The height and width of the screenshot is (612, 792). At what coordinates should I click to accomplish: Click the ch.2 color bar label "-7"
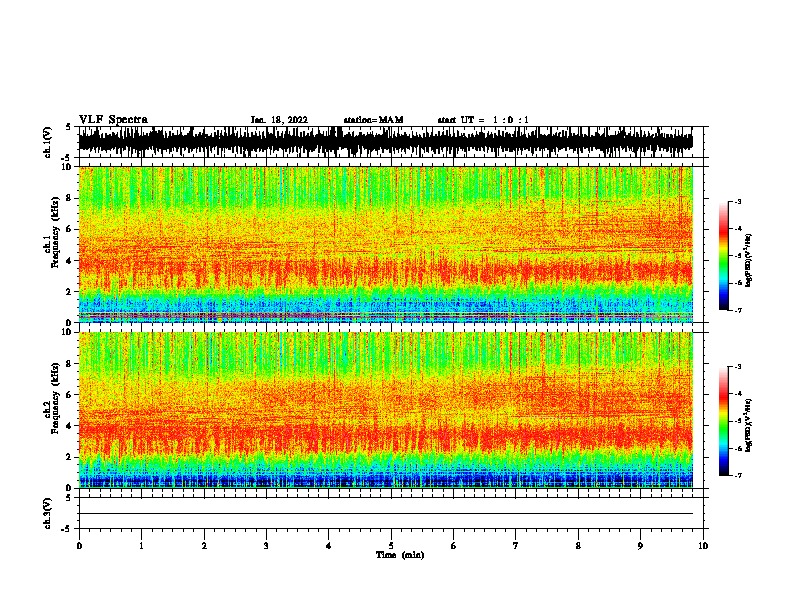(737, 475)
